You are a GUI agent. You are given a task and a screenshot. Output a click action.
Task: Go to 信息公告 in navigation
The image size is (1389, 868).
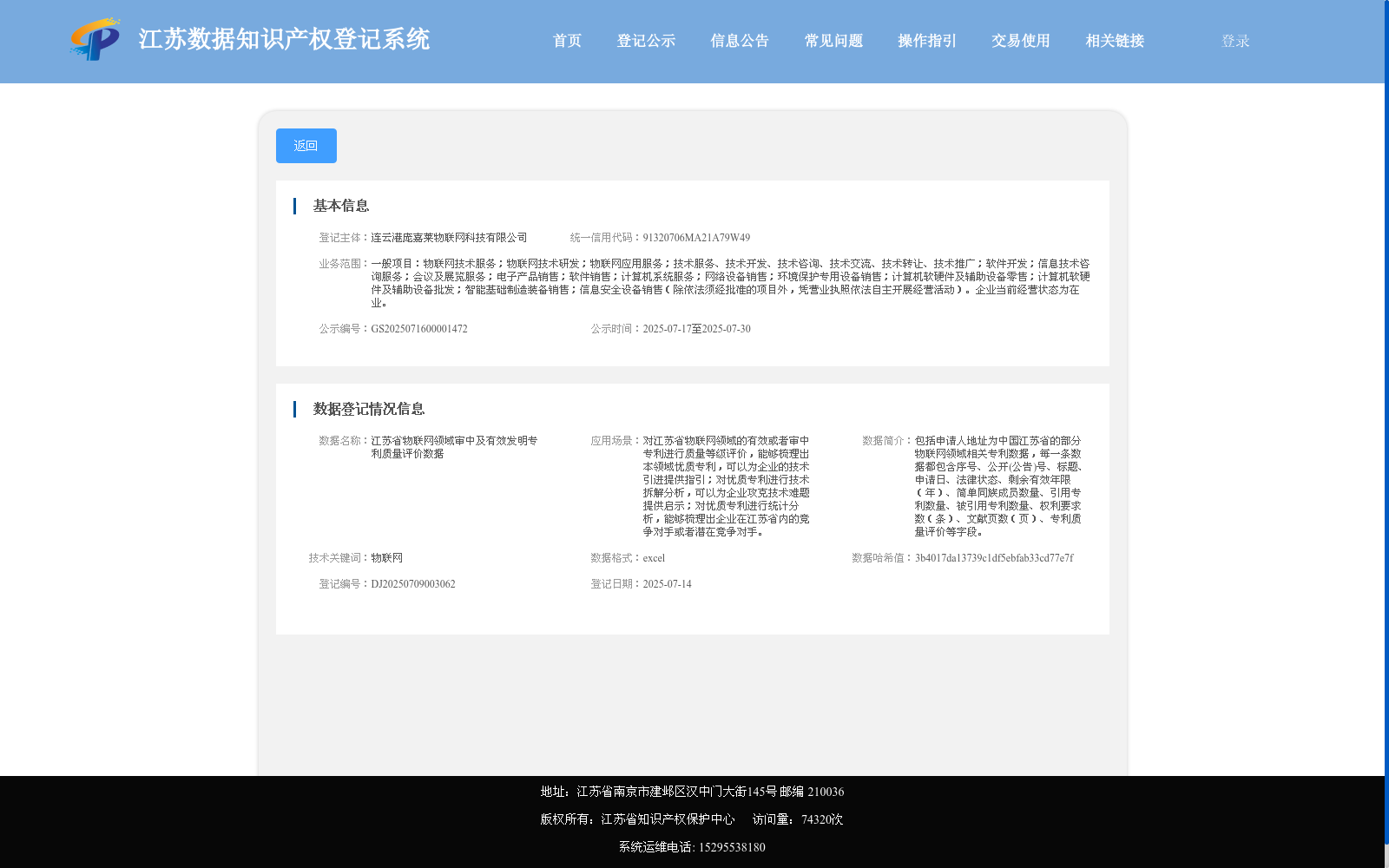click(x=740, y=41)
